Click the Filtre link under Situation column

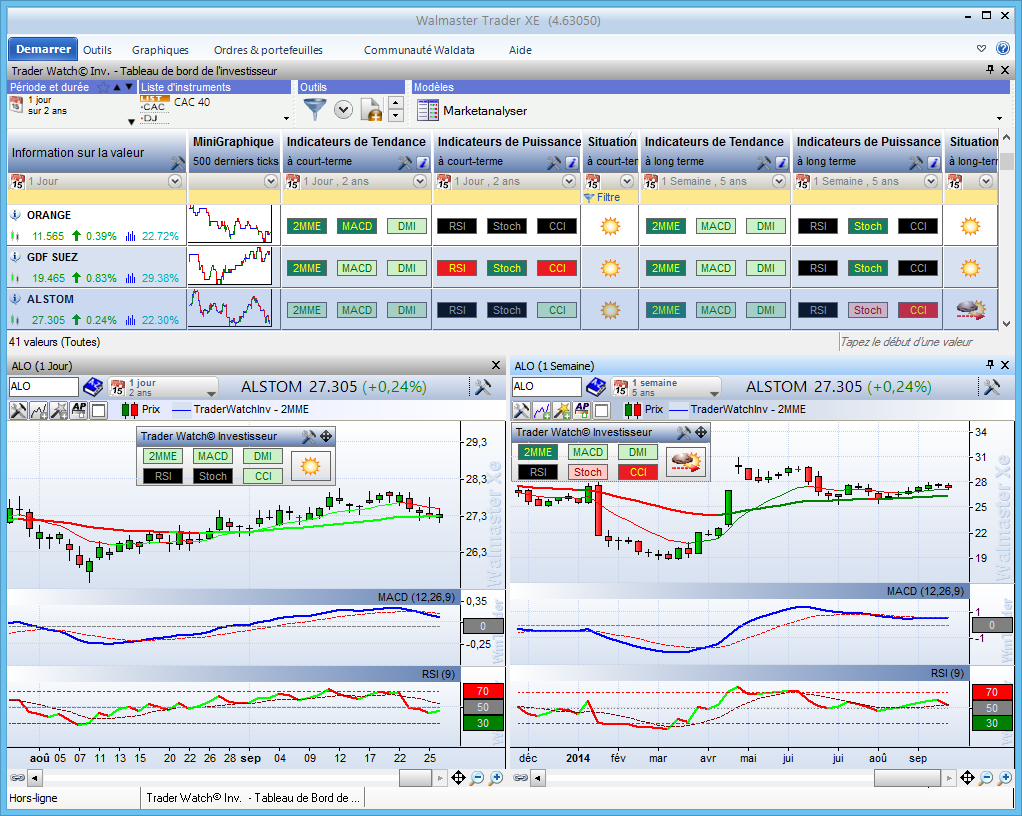point(602,197)
